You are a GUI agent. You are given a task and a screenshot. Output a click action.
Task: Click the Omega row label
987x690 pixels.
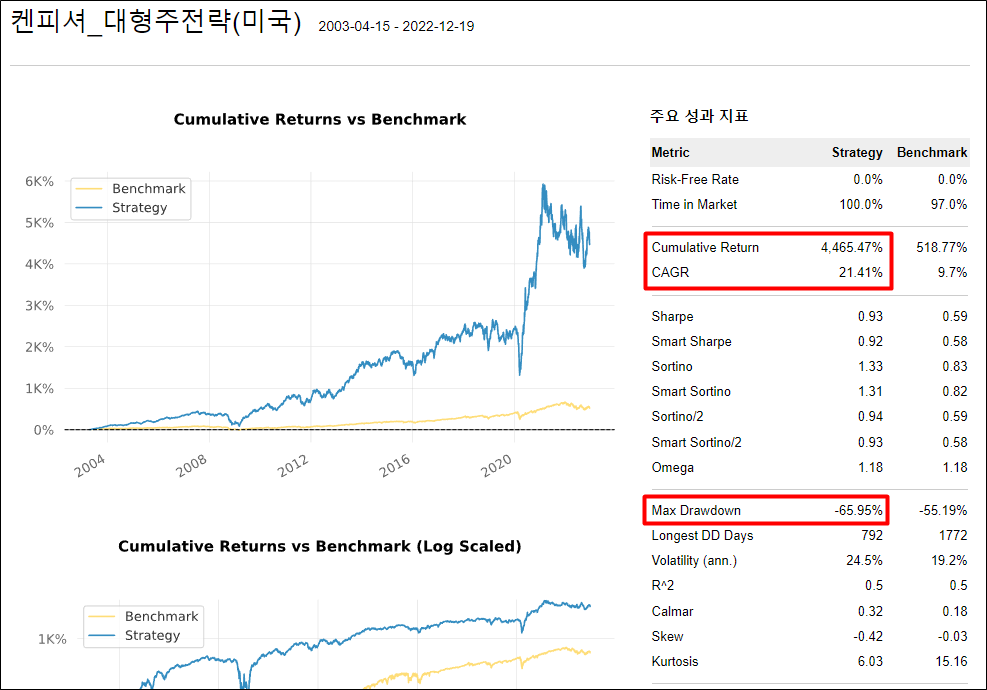pos(672,467)
